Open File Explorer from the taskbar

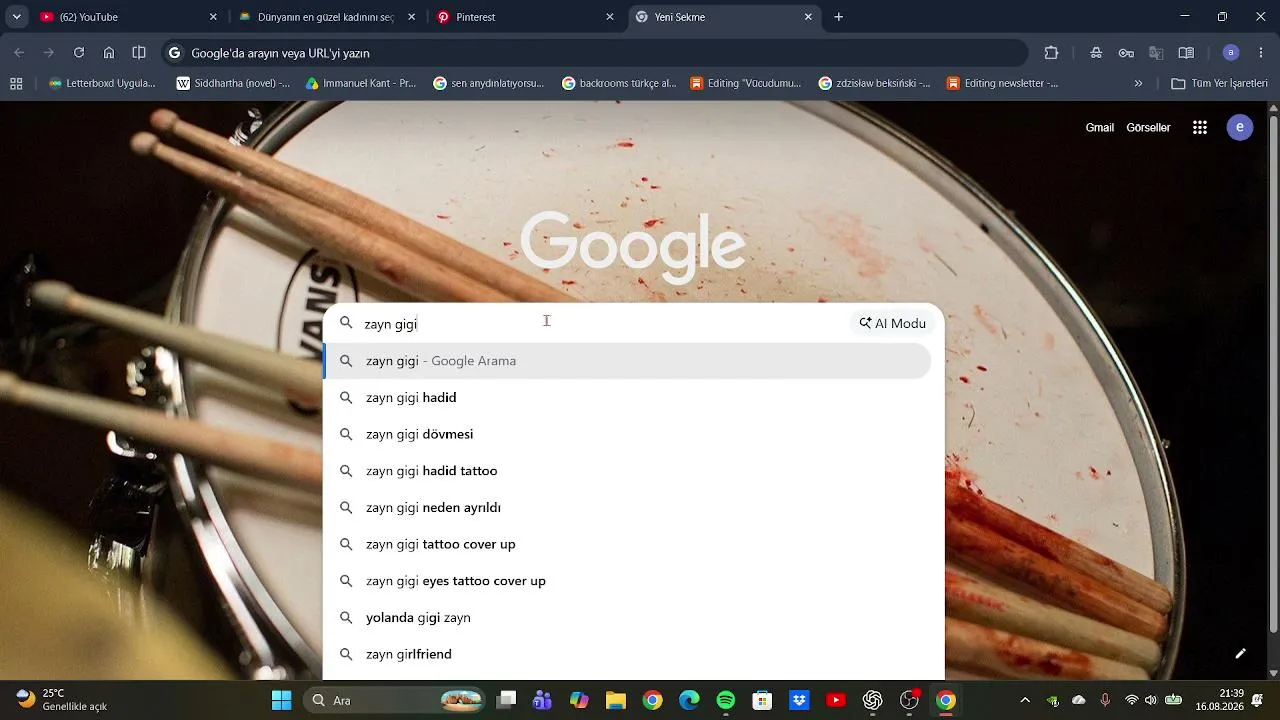[615, 700]
